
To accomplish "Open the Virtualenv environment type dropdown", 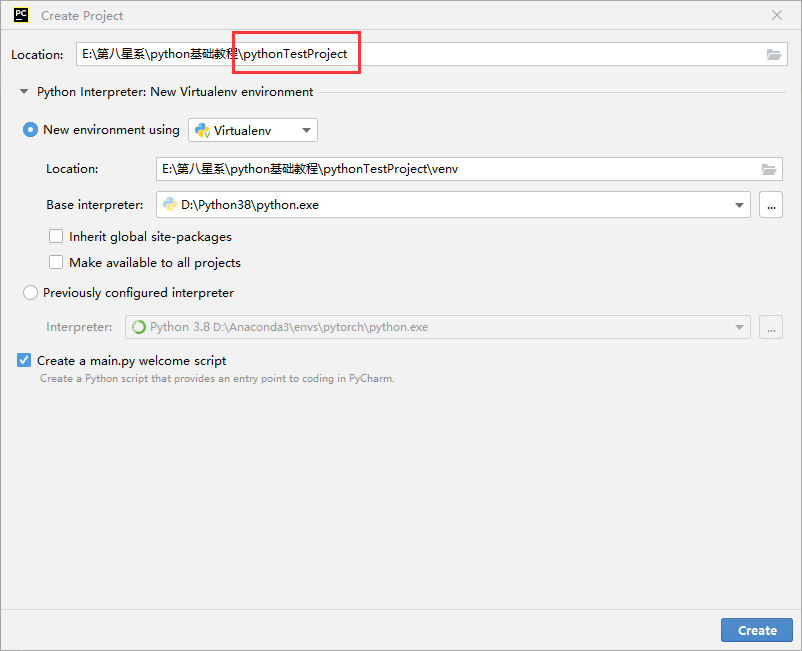I will click(x=306, y=130).
